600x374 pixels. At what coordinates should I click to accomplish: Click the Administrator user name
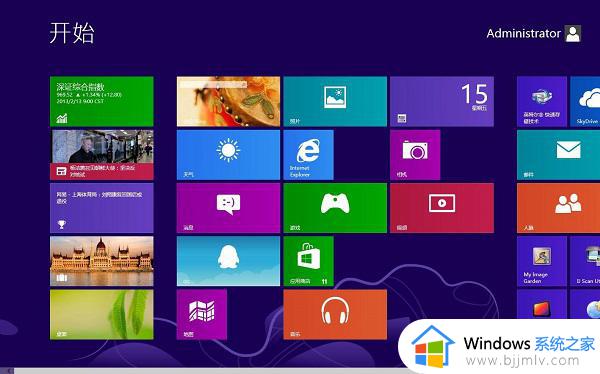point(523,34)
